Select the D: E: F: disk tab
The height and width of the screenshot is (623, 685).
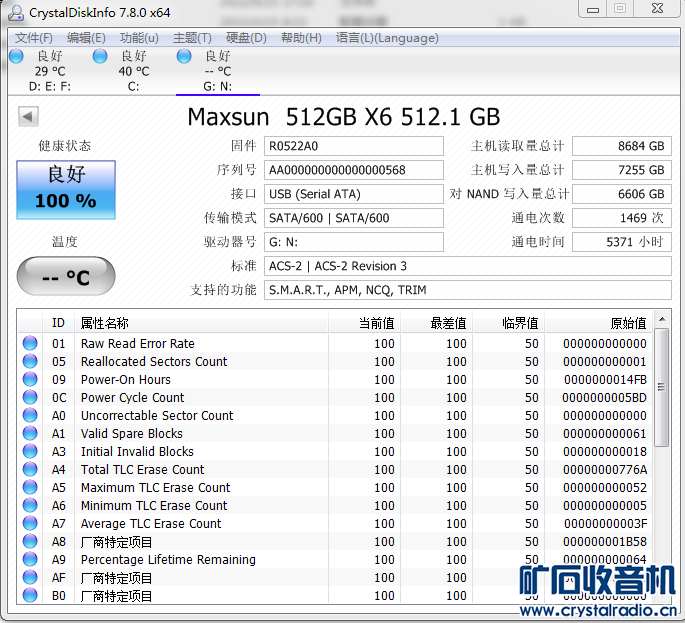click(49, 71)
